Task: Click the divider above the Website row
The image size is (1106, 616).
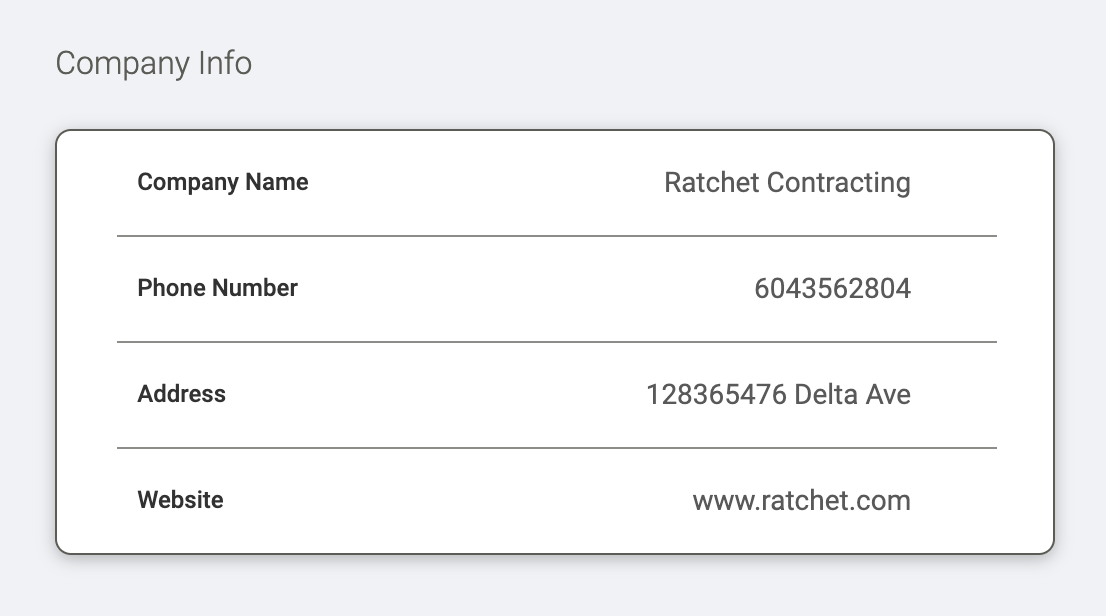Action: [557, 447]
